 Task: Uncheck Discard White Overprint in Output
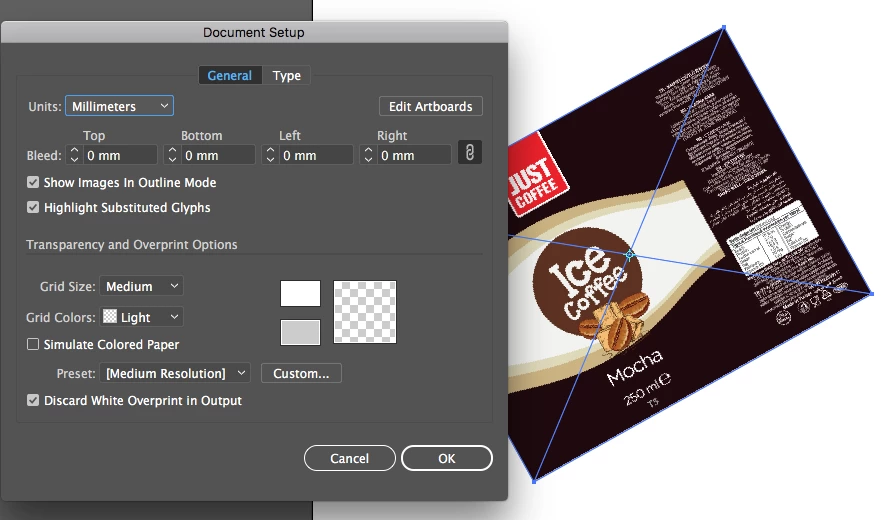(33, 400)
